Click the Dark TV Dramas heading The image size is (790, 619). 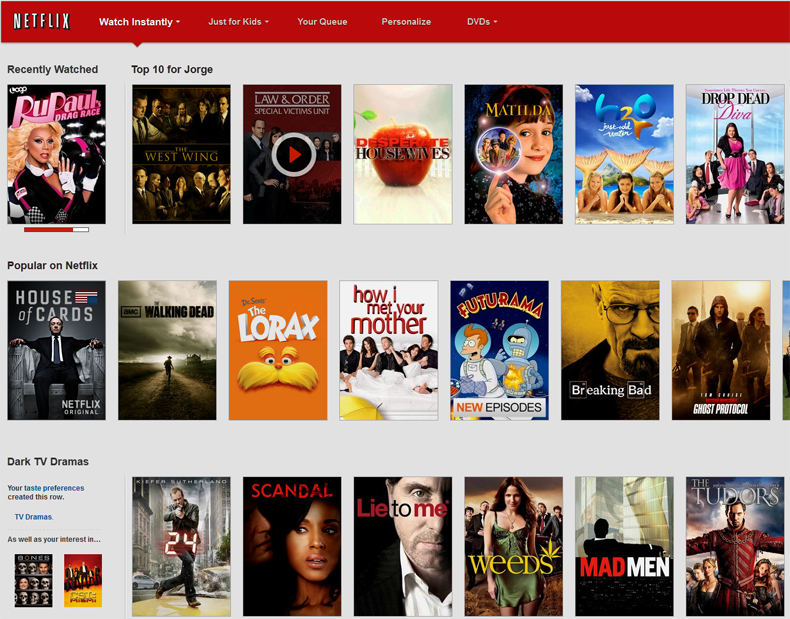coord(48,461)
